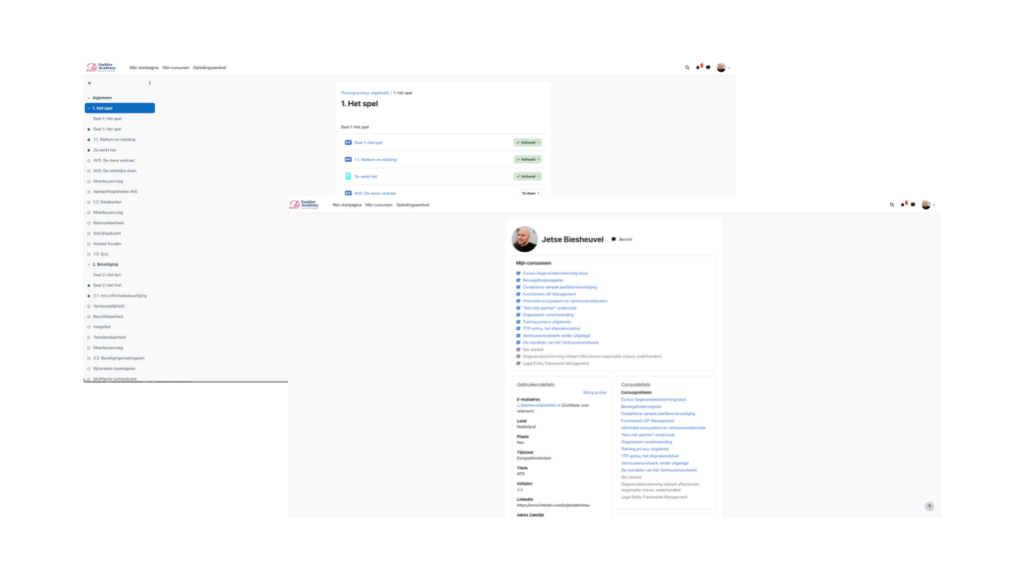Collapse the '2. Beveiliging' sidebar section

click(88, 264)
